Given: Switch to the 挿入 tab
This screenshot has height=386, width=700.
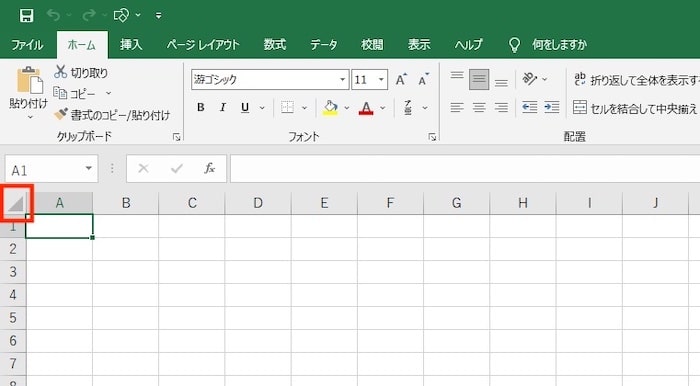Looking at the screenshot, I should (131, 45).
